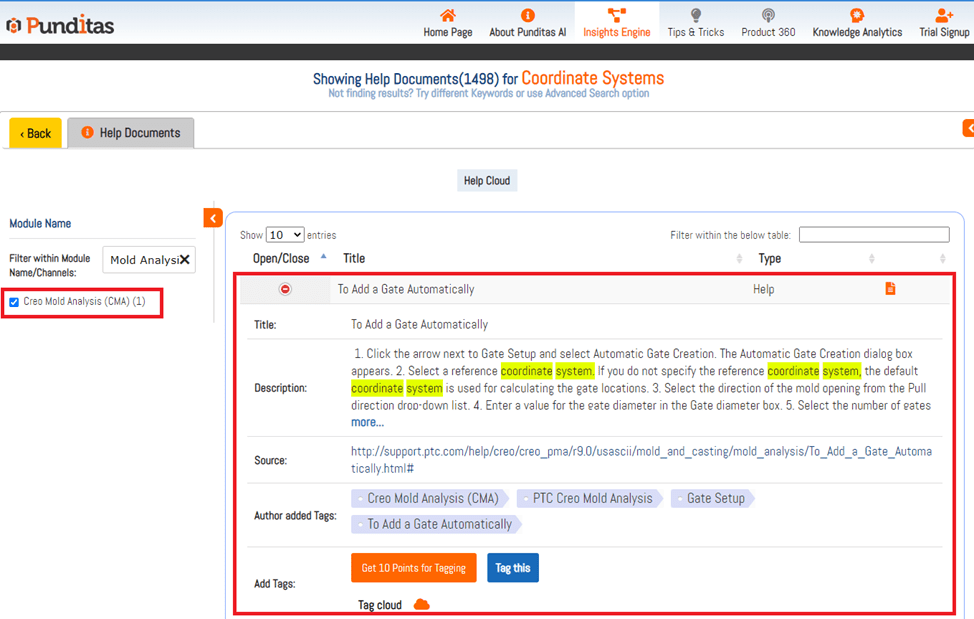Click the orange Tag cloud icon
Screen dimensions: 974x619
point(421,605)
